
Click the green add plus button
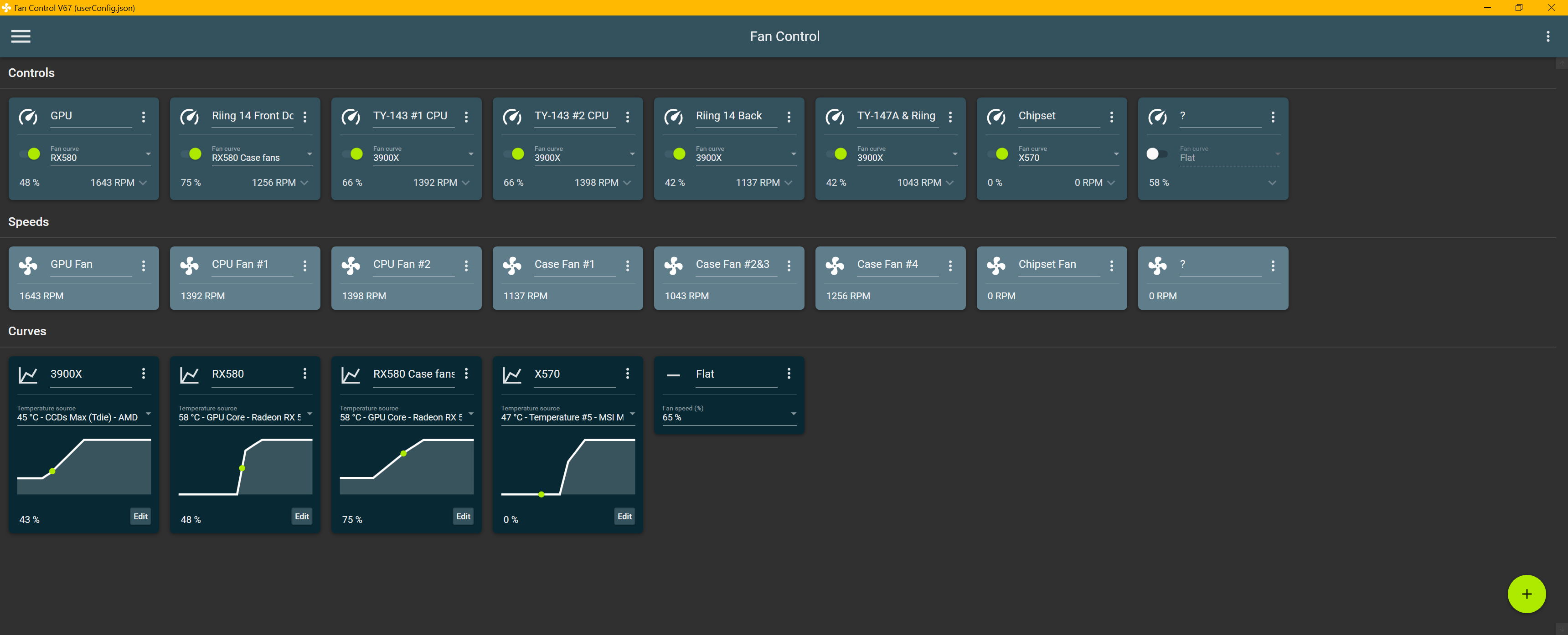click(1526, 594)
